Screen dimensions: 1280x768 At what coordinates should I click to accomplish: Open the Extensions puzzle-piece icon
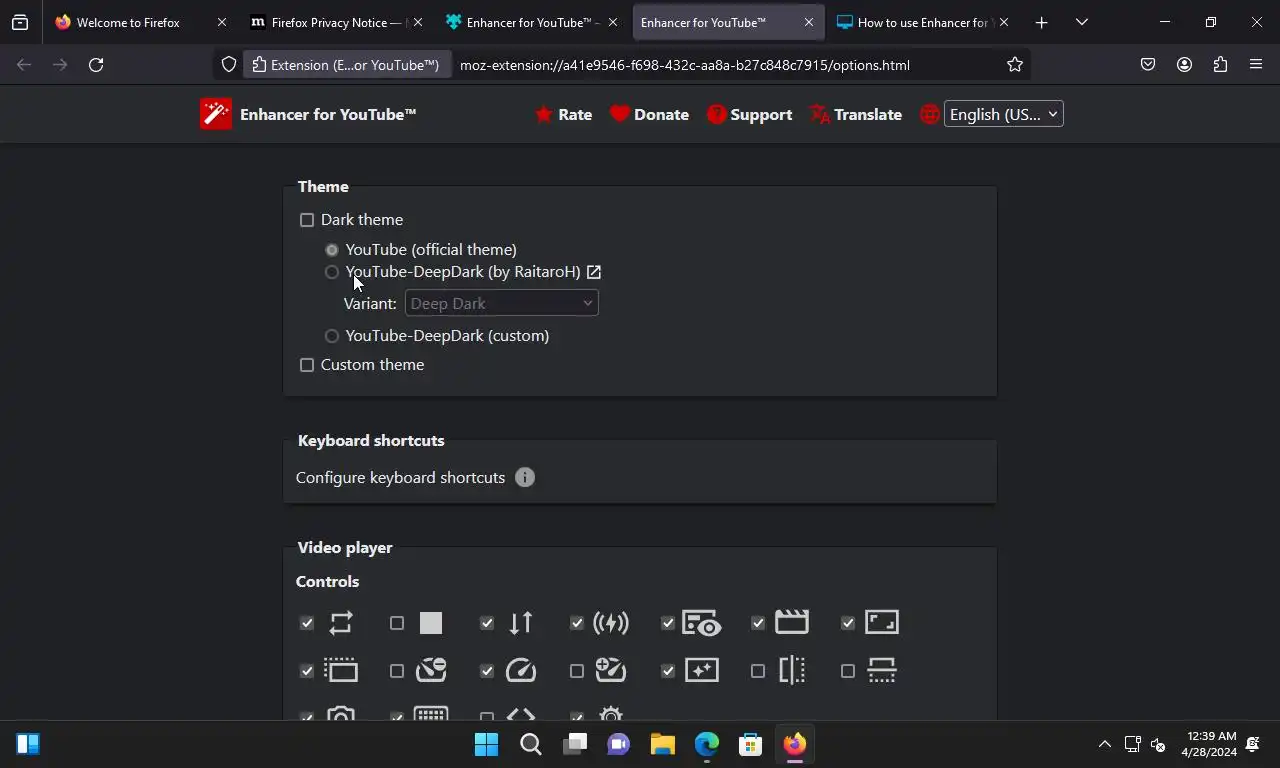[x=1220, y=64]
